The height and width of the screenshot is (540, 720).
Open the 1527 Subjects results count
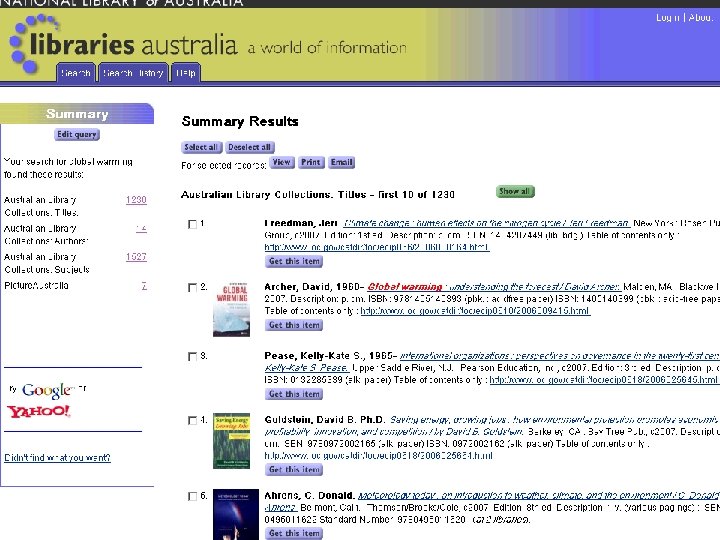tap(136, 257)
